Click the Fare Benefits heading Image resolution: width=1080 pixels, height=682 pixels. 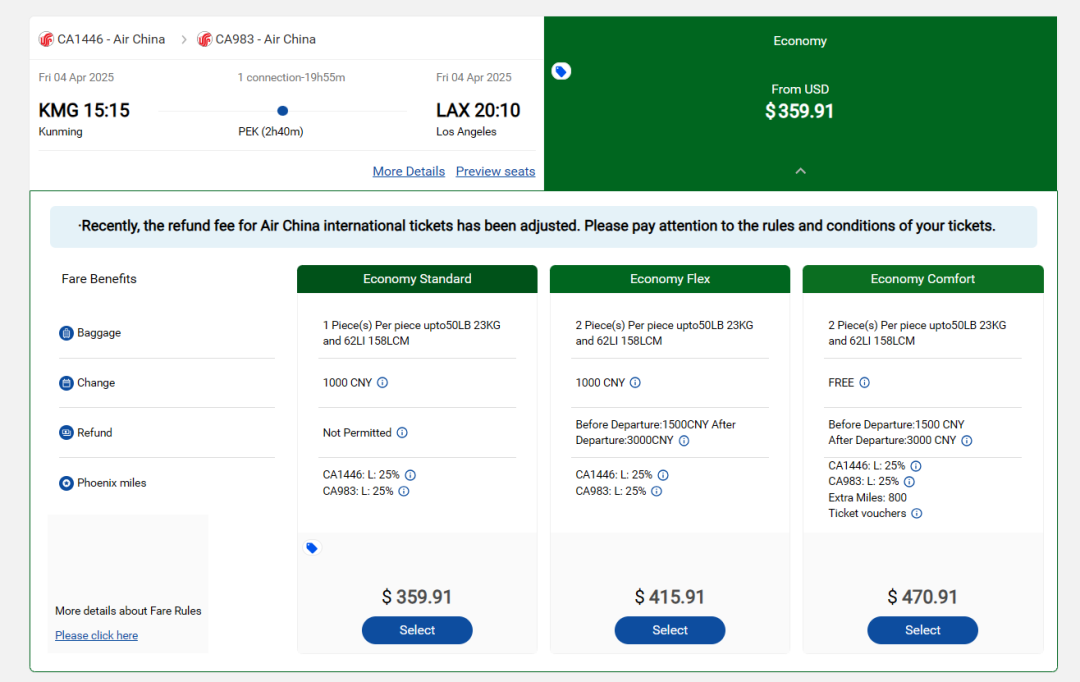coord(99,279)
